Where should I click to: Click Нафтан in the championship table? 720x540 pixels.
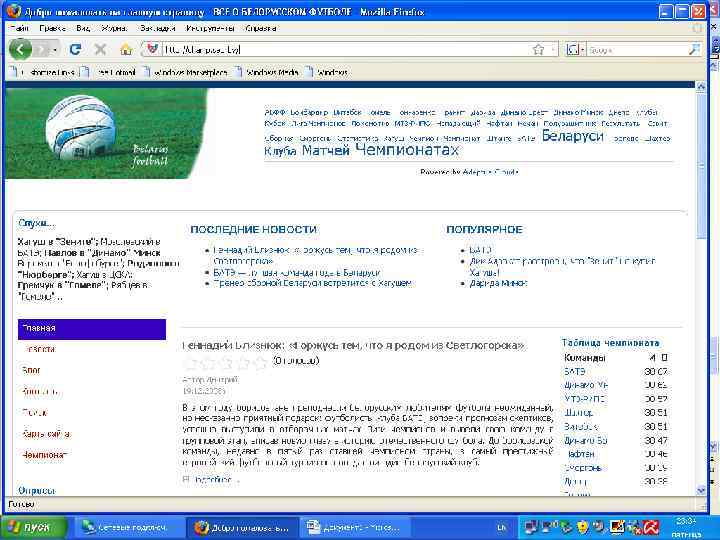pyautogui.click(x=579, y=454)
